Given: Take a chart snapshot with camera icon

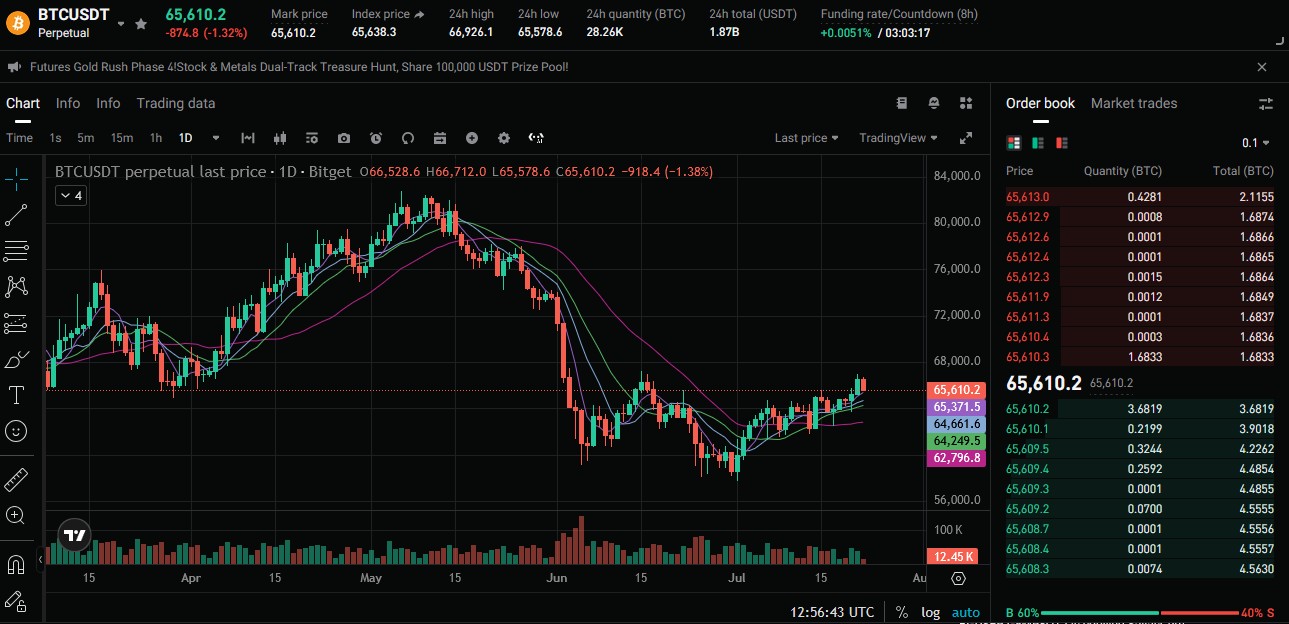Looking at the screenshot, I should (x=344, y=138).
